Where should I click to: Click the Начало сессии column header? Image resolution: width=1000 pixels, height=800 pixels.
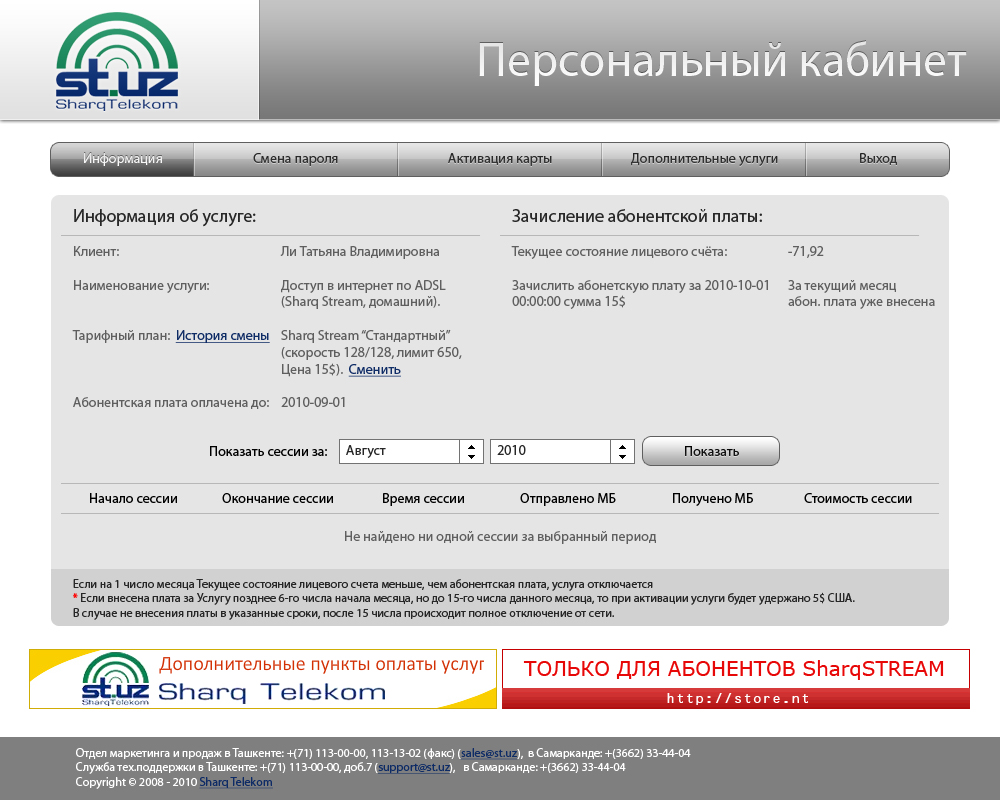point(133,499)
